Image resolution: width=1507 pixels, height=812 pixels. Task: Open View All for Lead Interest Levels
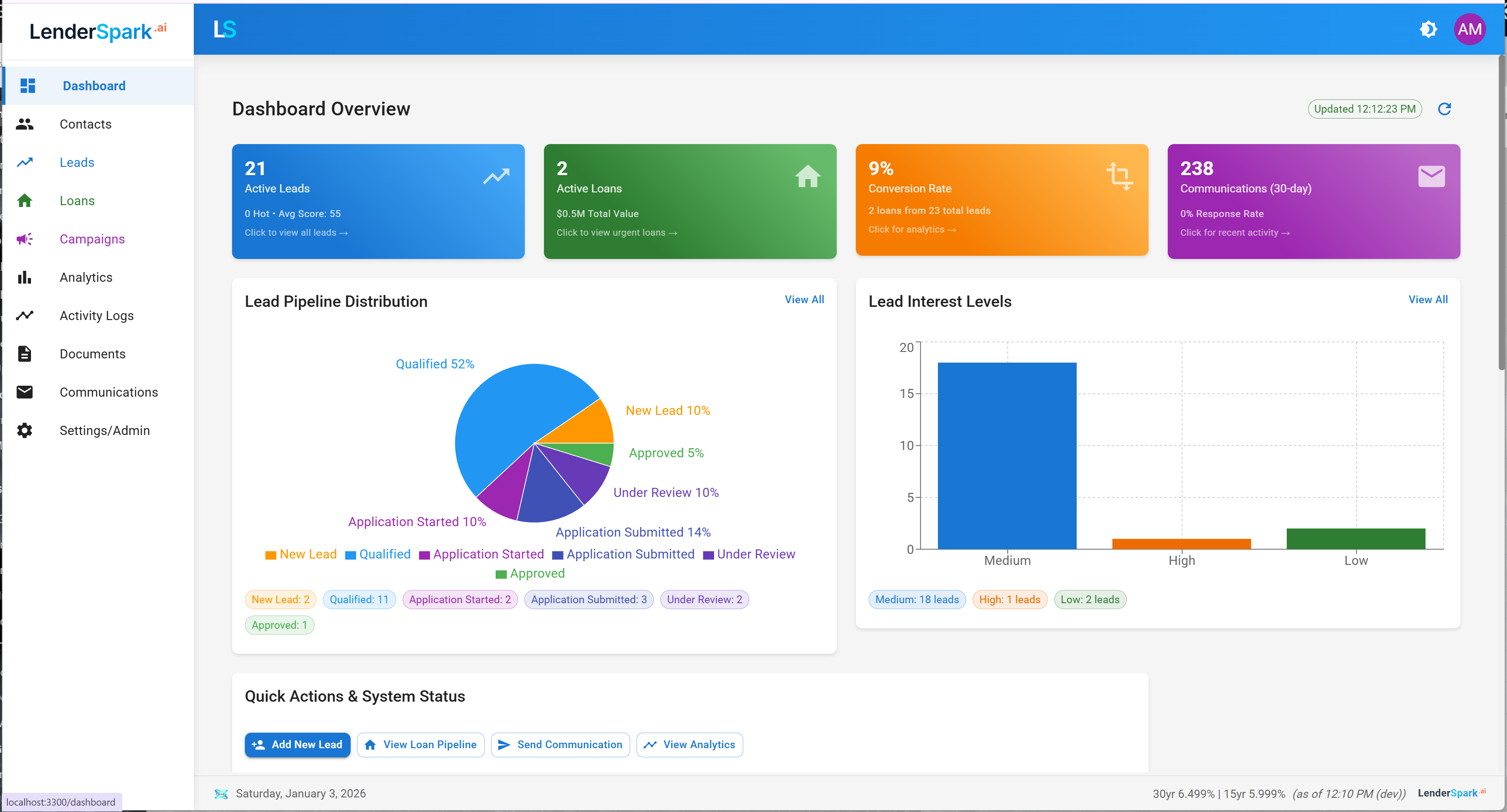coord(1428,299)
